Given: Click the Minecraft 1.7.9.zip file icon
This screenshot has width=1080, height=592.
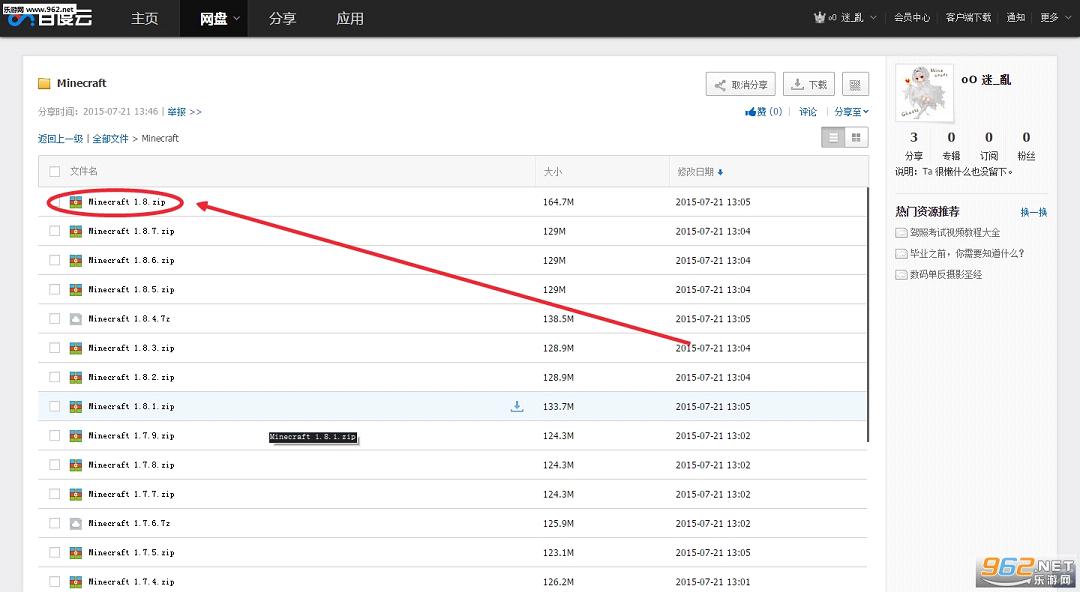Looking at the screenshot, I should pos(76,436).
